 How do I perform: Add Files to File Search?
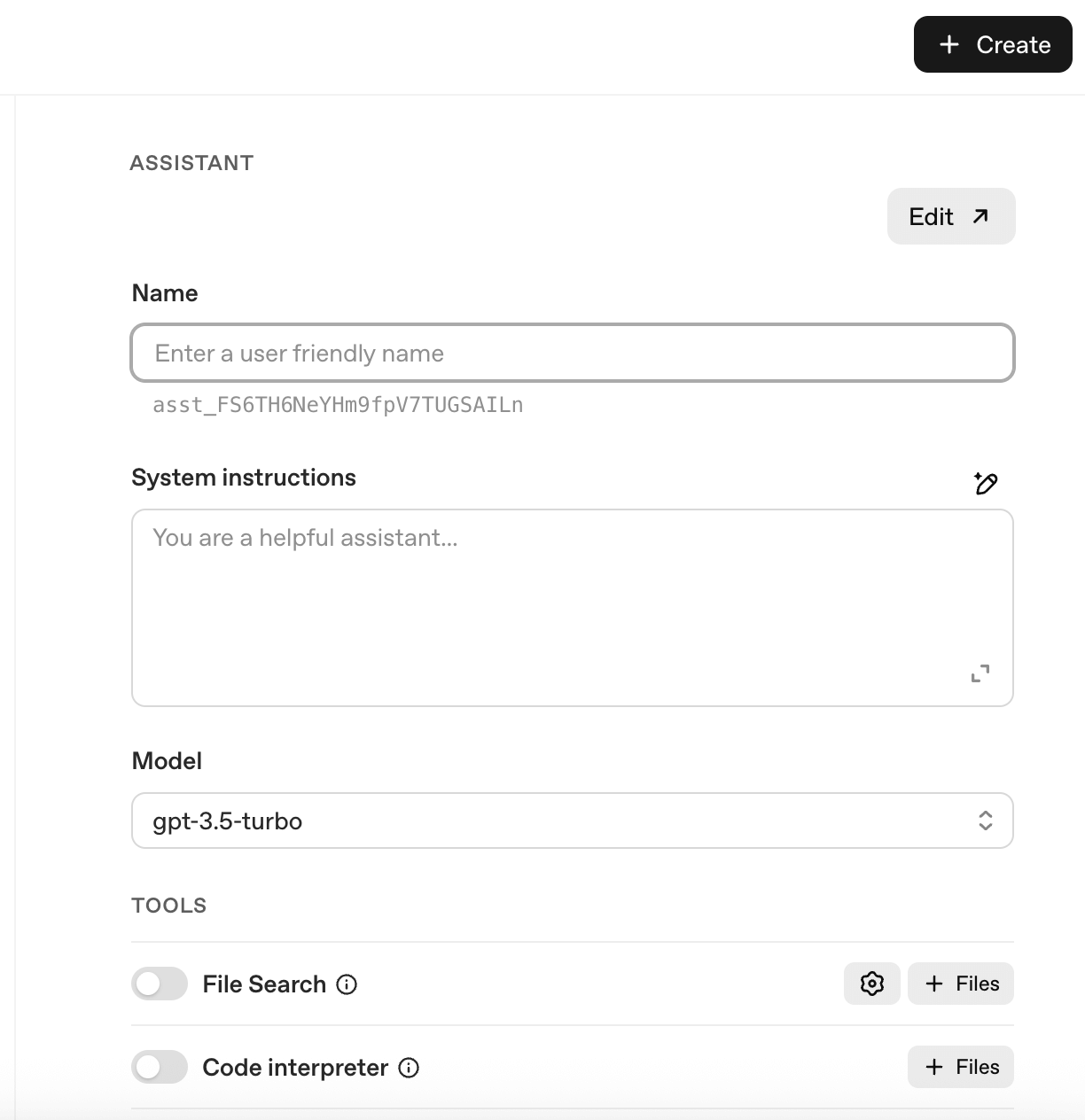pos(961,984)
